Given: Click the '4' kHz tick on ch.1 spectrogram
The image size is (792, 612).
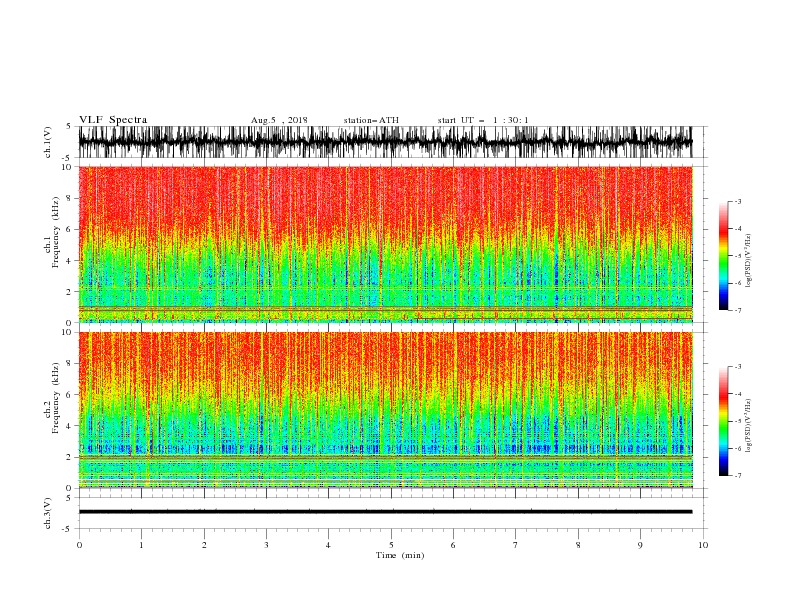Looking at the screenshot, I should (70, 261).
